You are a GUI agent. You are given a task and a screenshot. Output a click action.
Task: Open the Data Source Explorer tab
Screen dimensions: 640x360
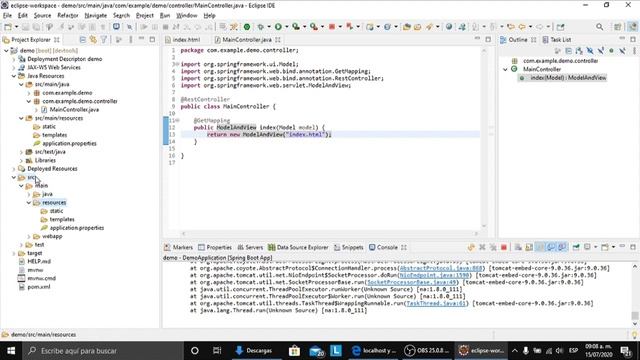298,247
